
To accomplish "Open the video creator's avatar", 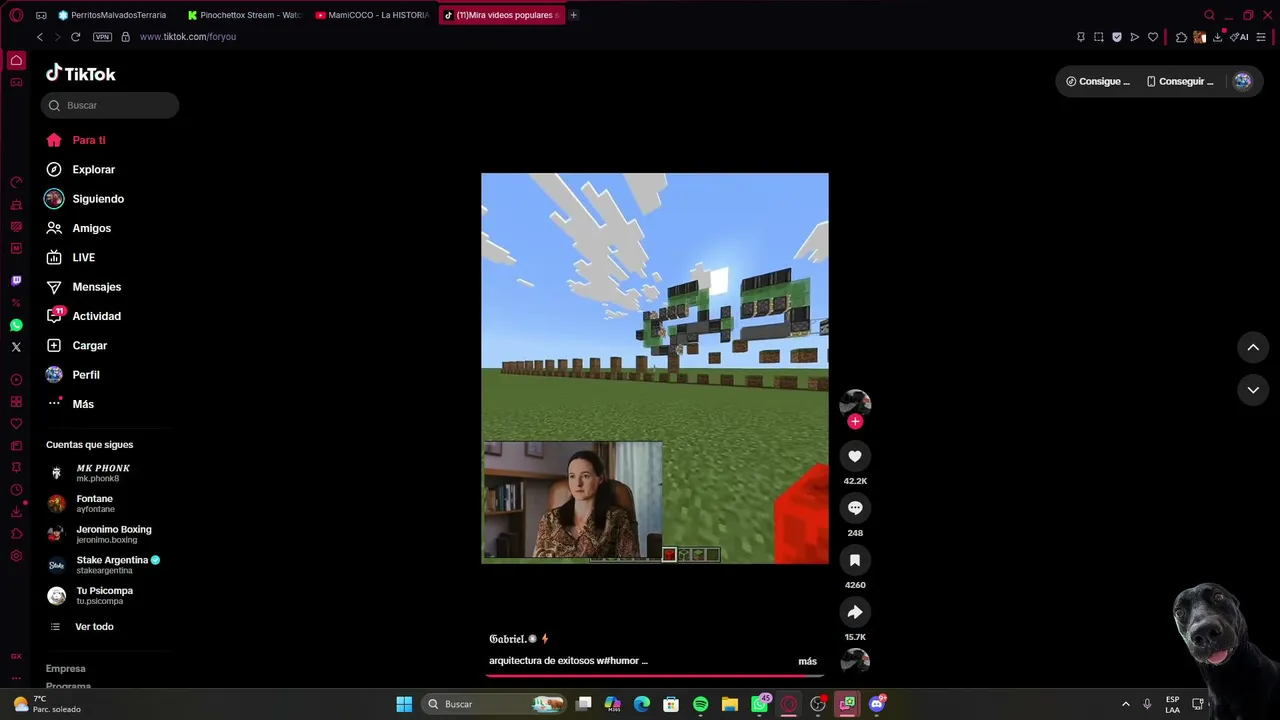I will [855, 402].
